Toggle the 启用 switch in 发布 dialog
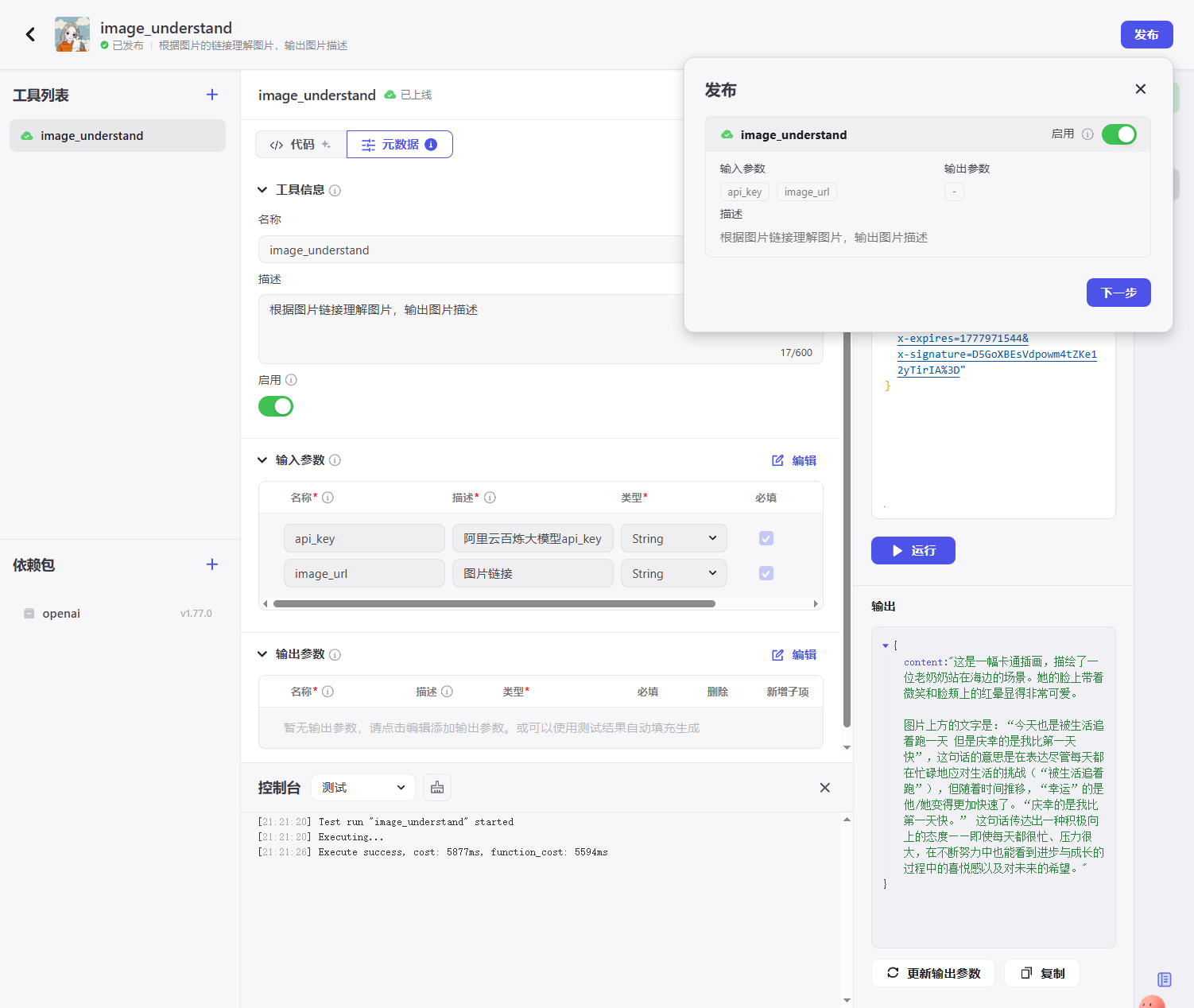Image resolution: width=1194 pixels, height=1008 pixels. pos(1119,134)
